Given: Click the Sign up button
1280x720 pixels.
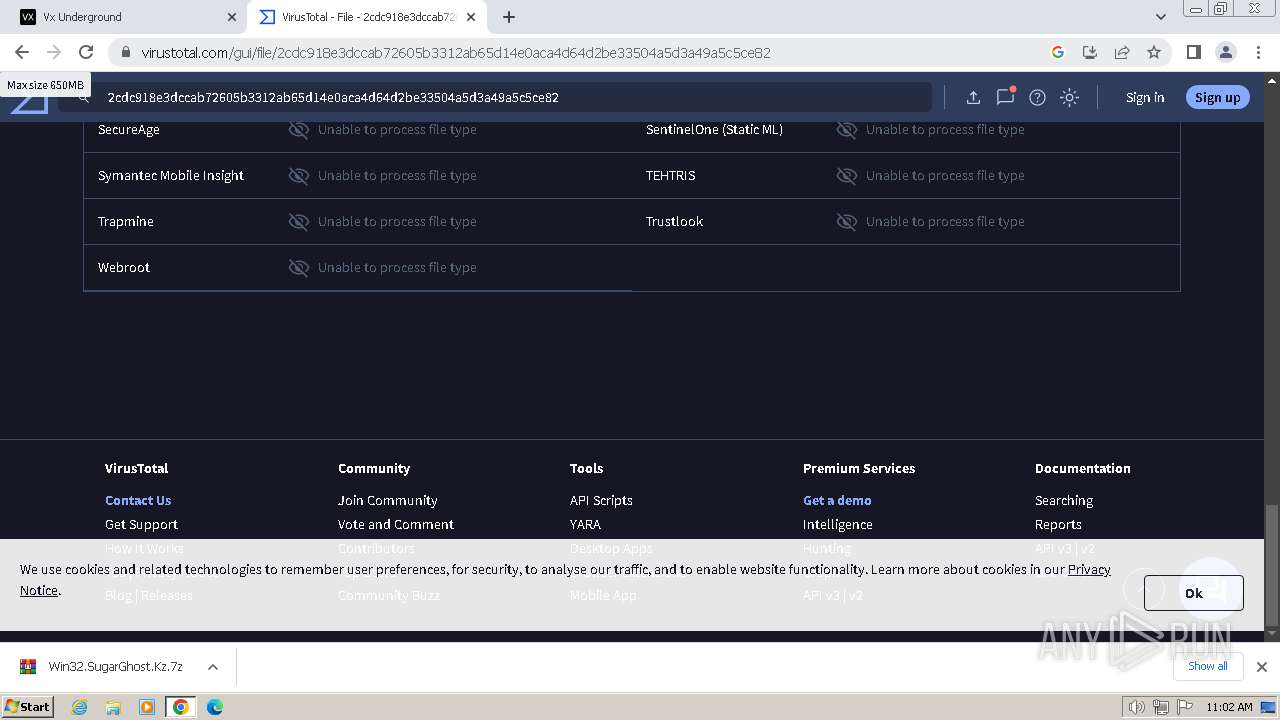Looking at the screenshot, I should click(x=1217, y=97).
